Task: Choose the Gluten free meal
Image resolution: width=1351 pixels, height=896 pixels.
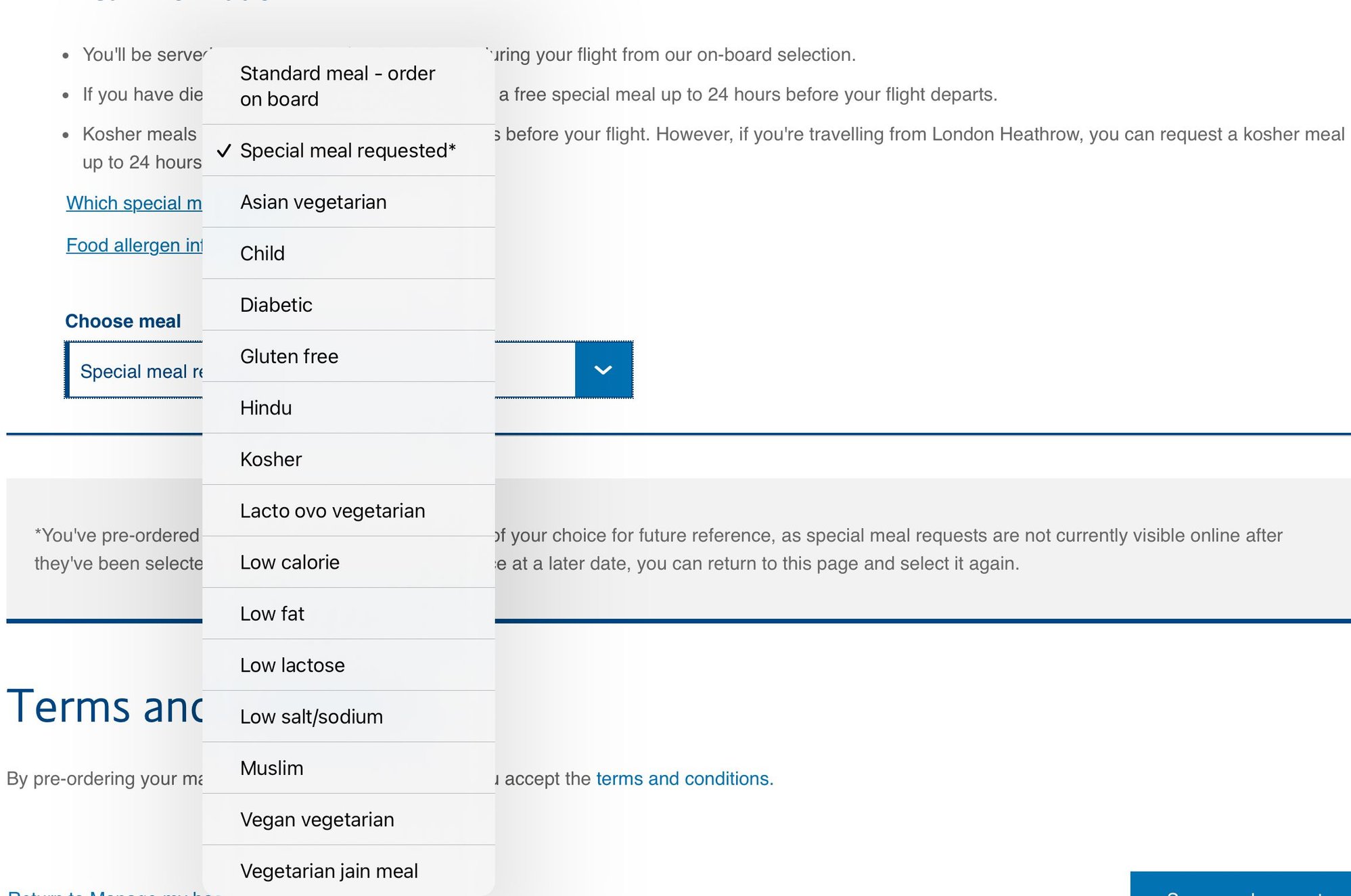Action: (x=290, y=356)
